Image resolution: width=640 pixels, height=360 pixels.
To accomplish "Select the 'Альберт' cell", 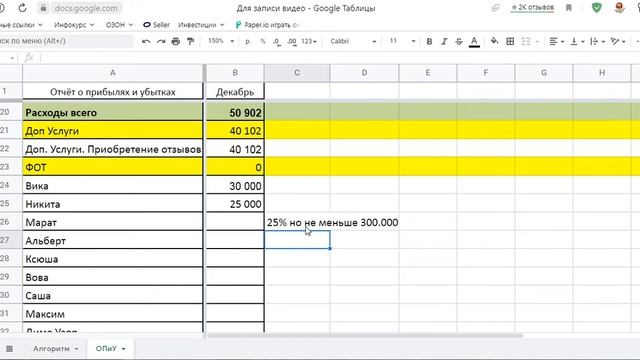I will coord(113,241).
